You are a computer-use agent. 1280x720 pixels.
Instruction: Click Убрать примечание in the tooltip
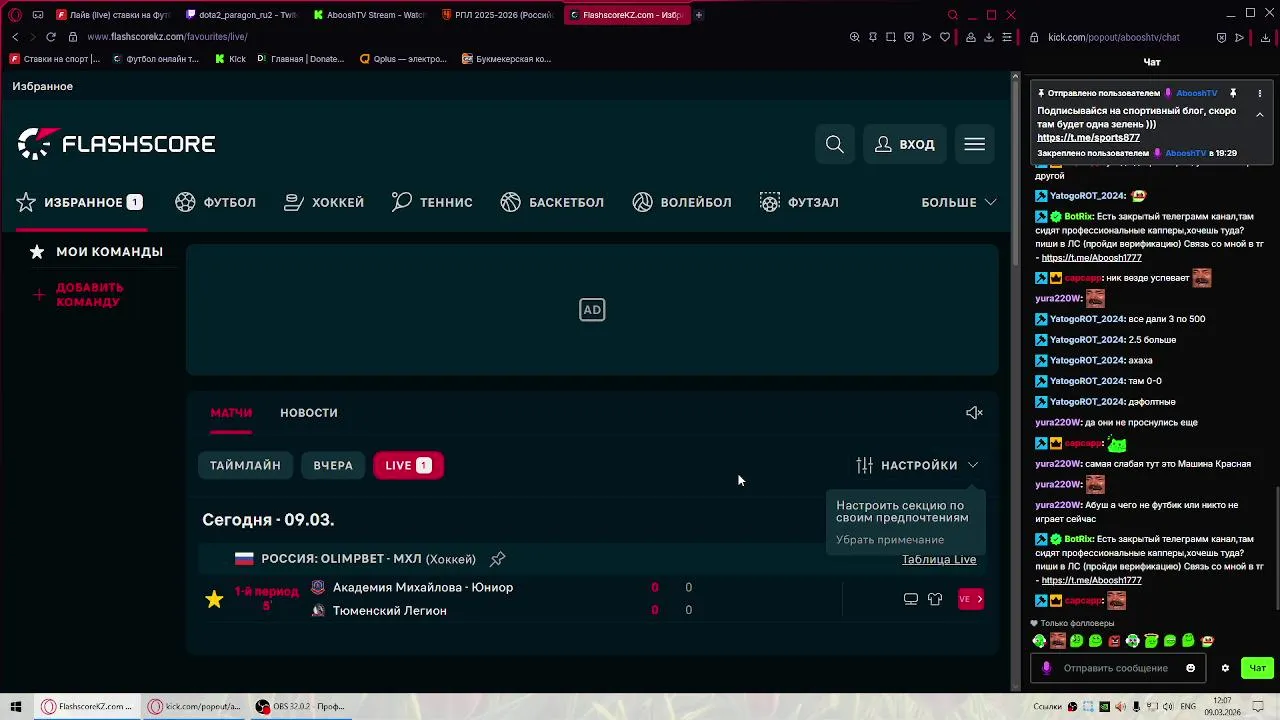[890, 540]
